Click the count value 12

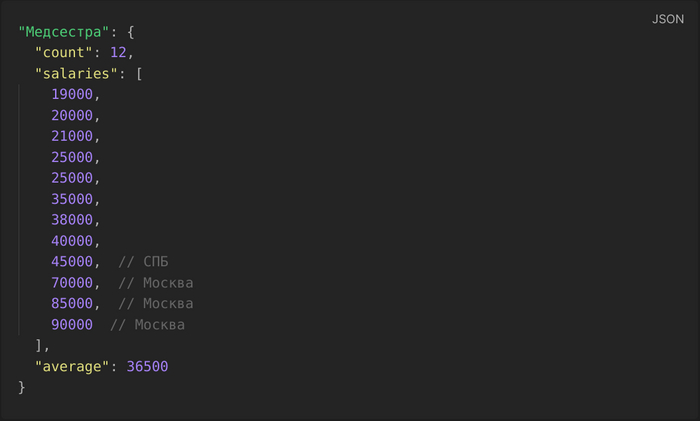tap(118, 52)
